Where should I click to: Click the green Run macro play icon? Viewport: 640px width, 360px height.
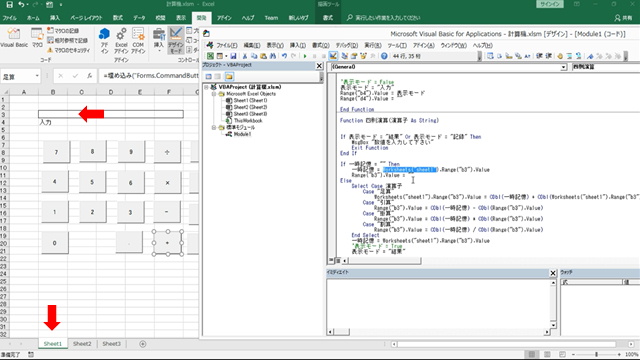(x=305, y=56)
